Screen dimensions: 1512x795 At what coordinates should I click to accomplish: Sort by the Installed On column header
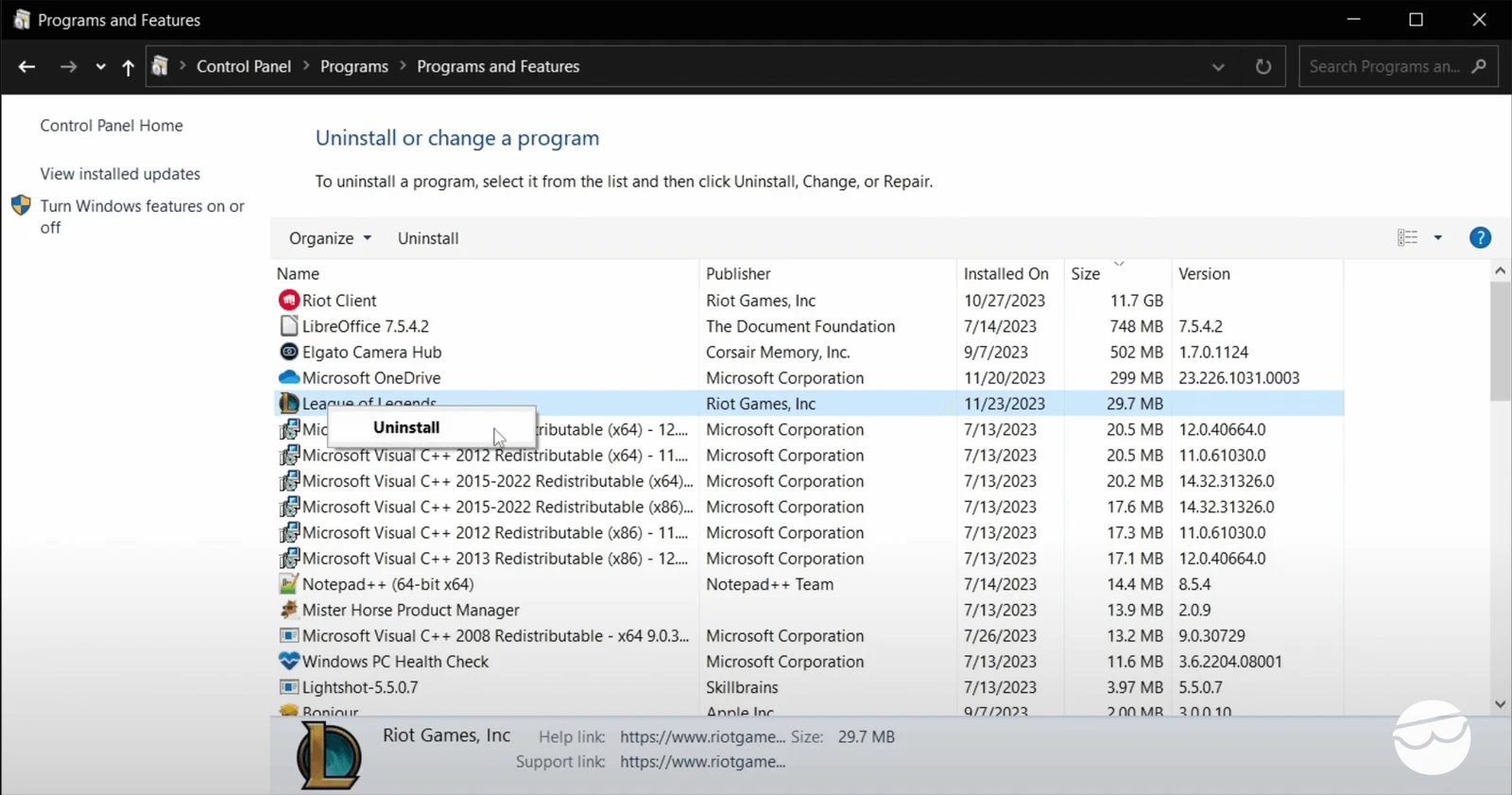pos(1010,273)
